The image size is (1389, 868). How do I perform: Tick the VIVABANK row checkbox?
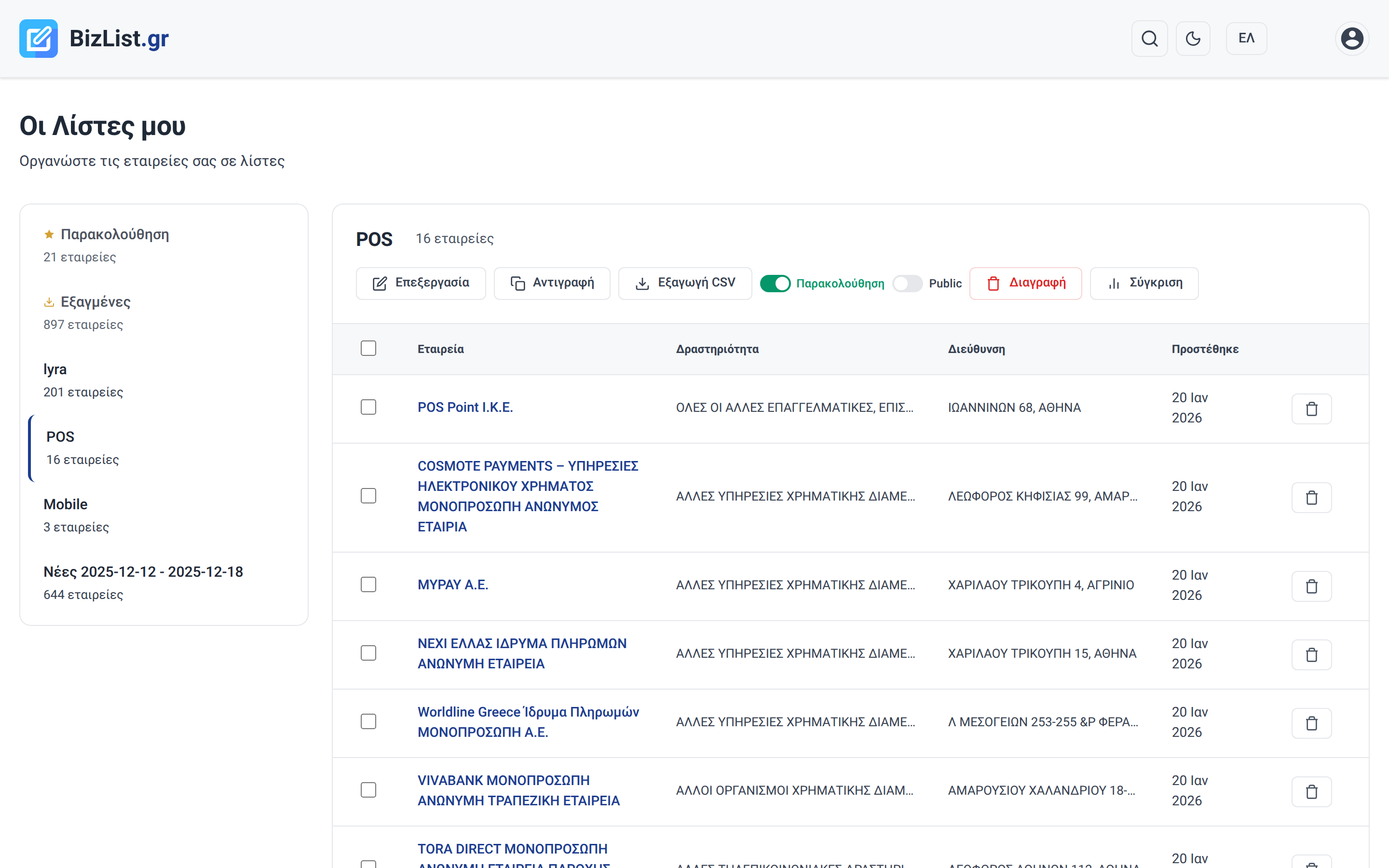(x=368, y=790)
